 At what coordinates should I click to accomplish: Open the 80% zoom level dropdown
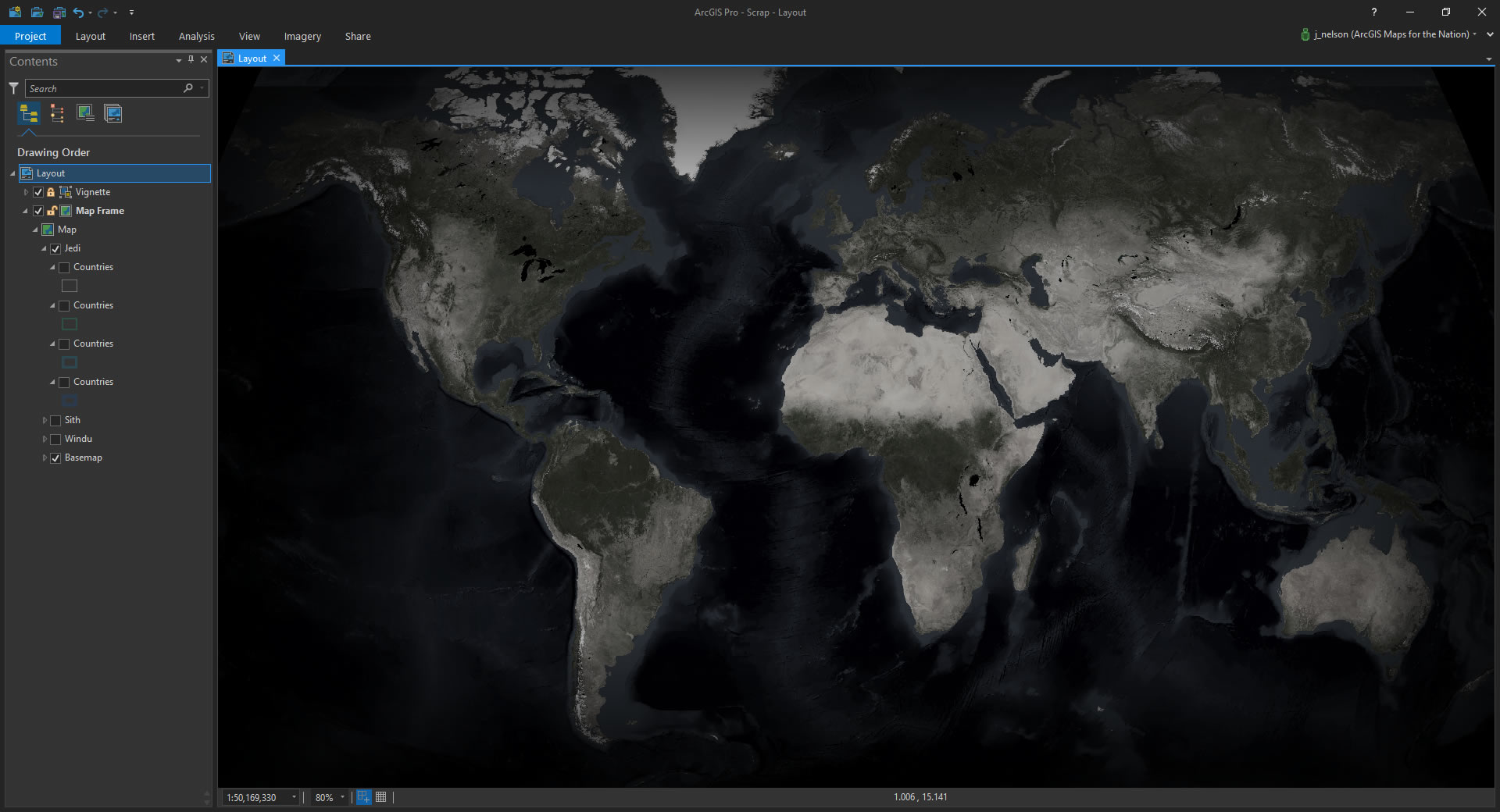click(x=342, y=797)
